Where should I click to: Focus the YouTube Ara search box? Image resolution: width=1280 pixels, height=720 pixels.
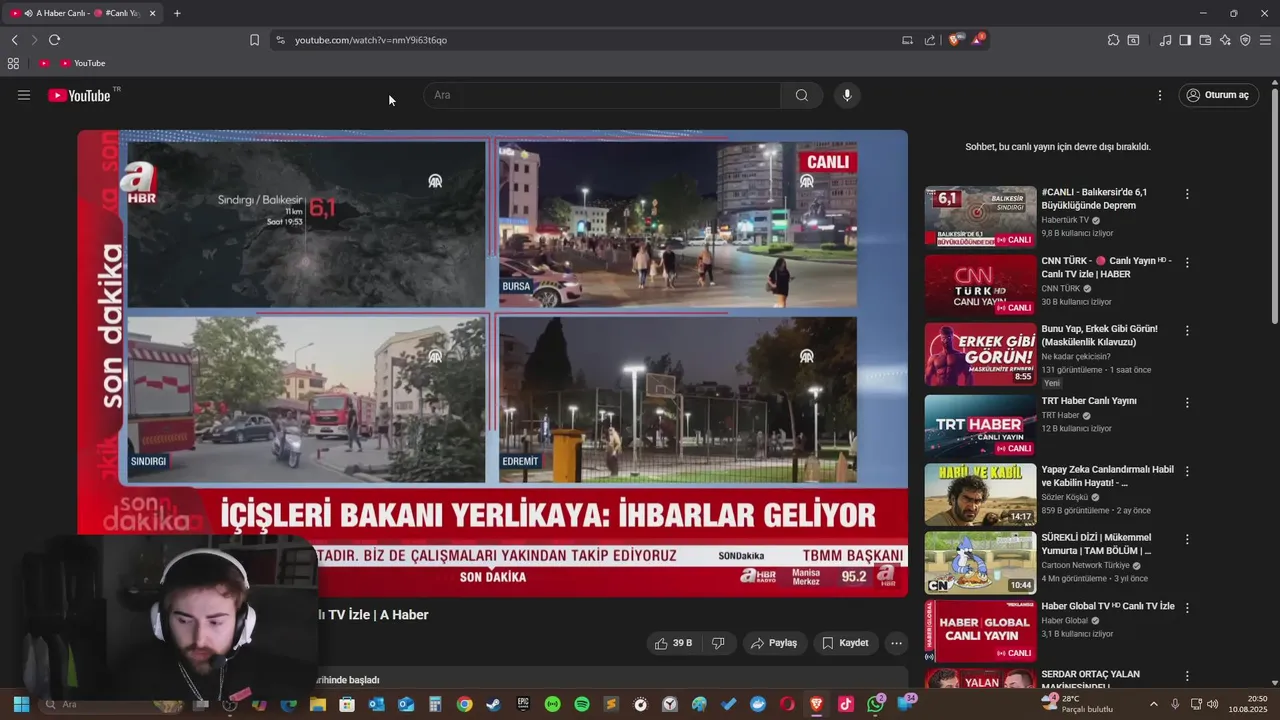[x=602, y=95]
